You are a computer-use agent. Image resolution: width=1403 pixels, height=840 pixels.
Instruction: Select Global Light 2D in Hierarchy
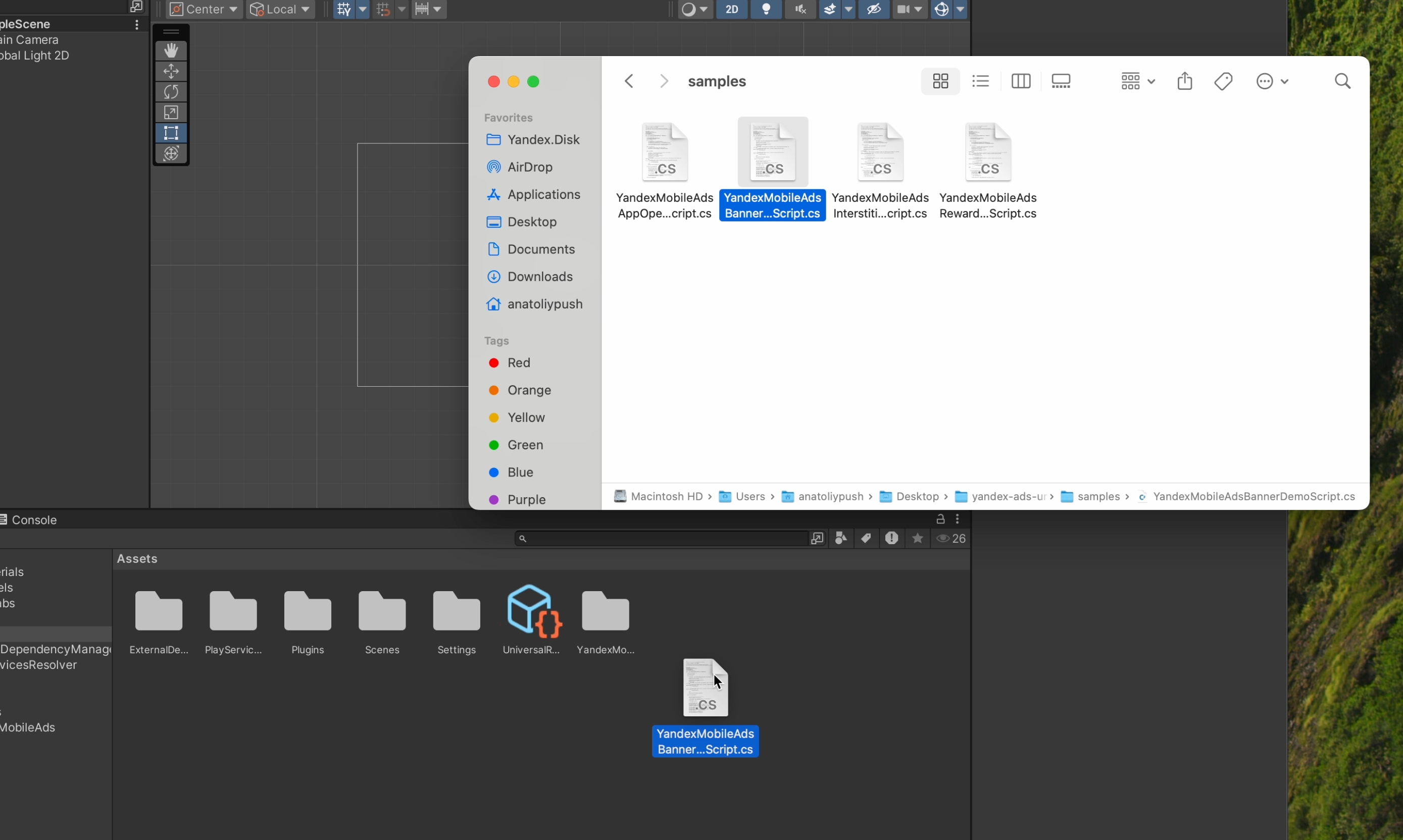[34, 56]
